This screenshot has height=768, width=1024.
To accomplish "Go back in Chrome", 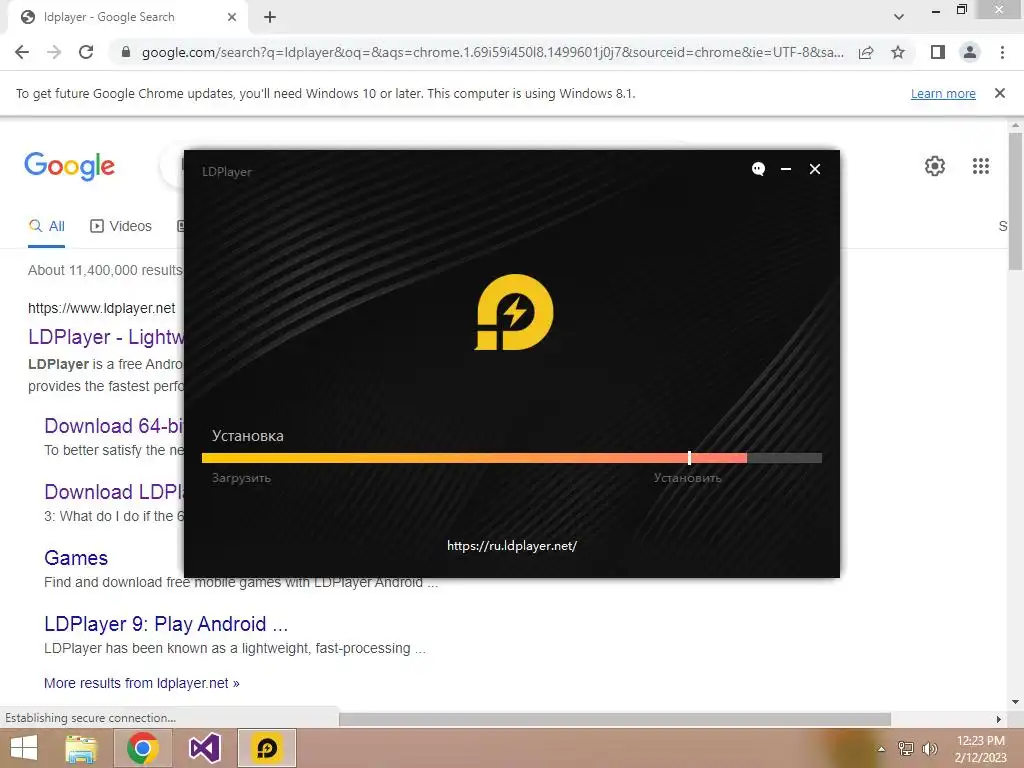I will coord(22,52).
